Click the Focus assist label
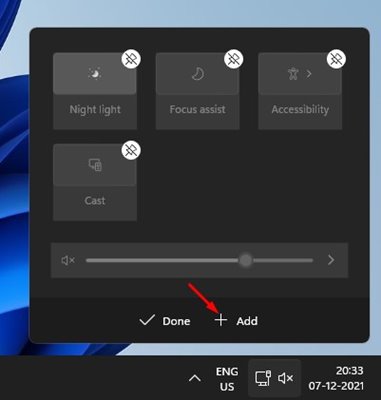 (198, 109)
